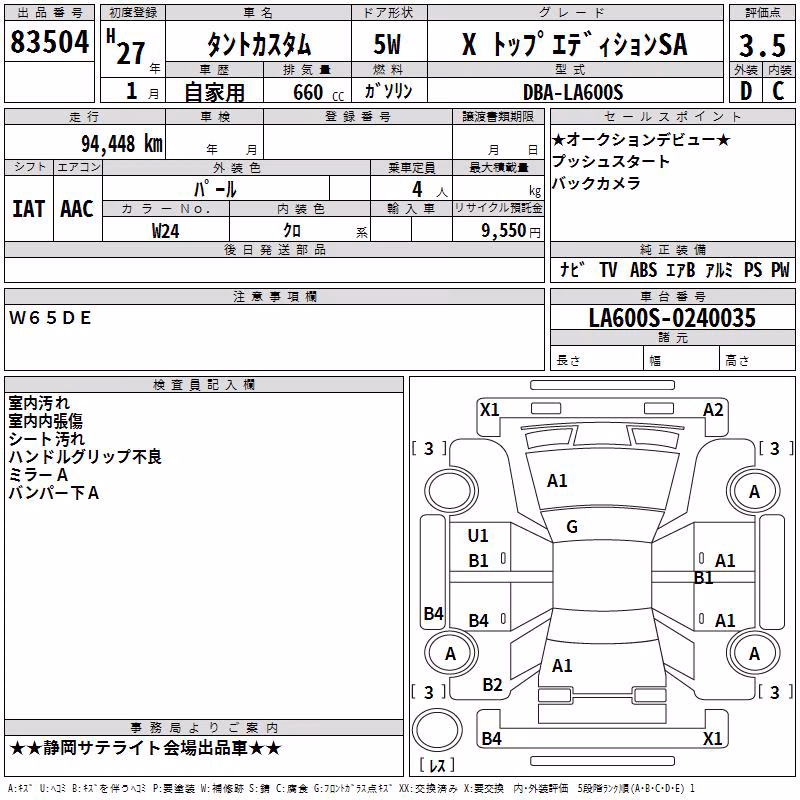Click the アルミ equipment label
800x800 pixels.
point(719,269)
